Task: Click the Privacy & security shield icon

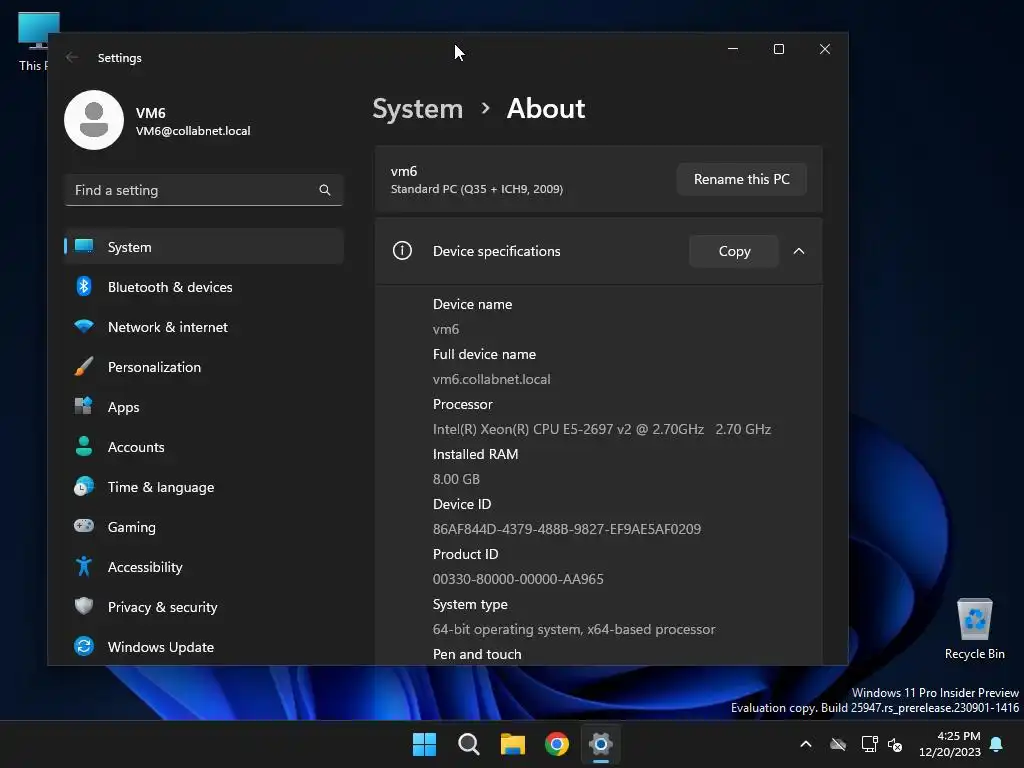Action: tap(84, 606)
